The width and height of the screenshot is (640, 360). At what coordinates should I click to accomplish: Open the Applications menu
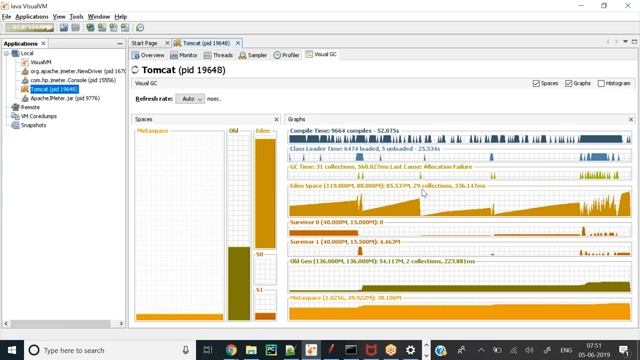(32, 17)
